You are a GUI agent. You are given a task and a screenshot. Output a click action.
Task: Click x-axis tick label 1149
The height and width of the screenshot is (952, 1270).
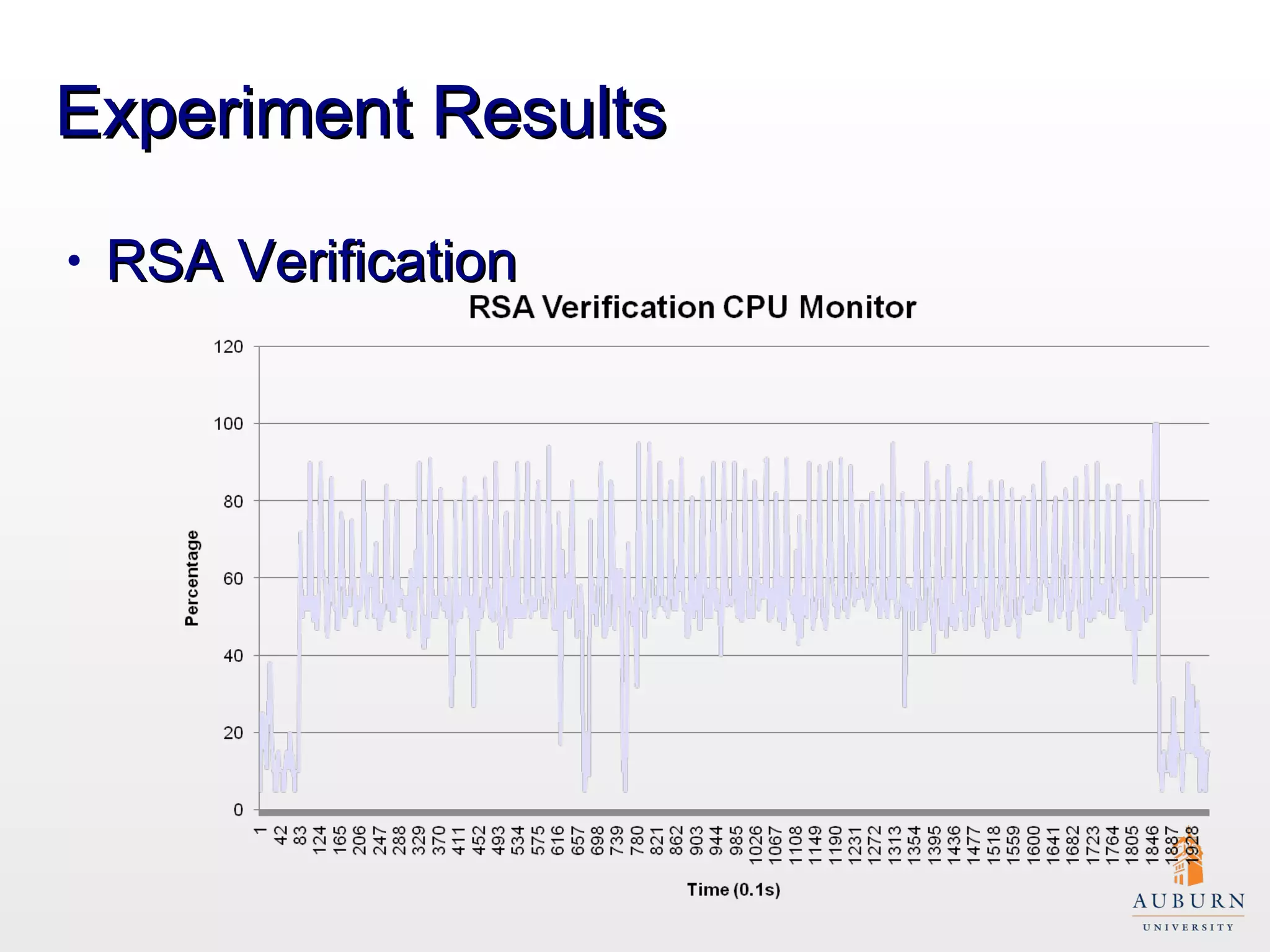coord(816,845)
